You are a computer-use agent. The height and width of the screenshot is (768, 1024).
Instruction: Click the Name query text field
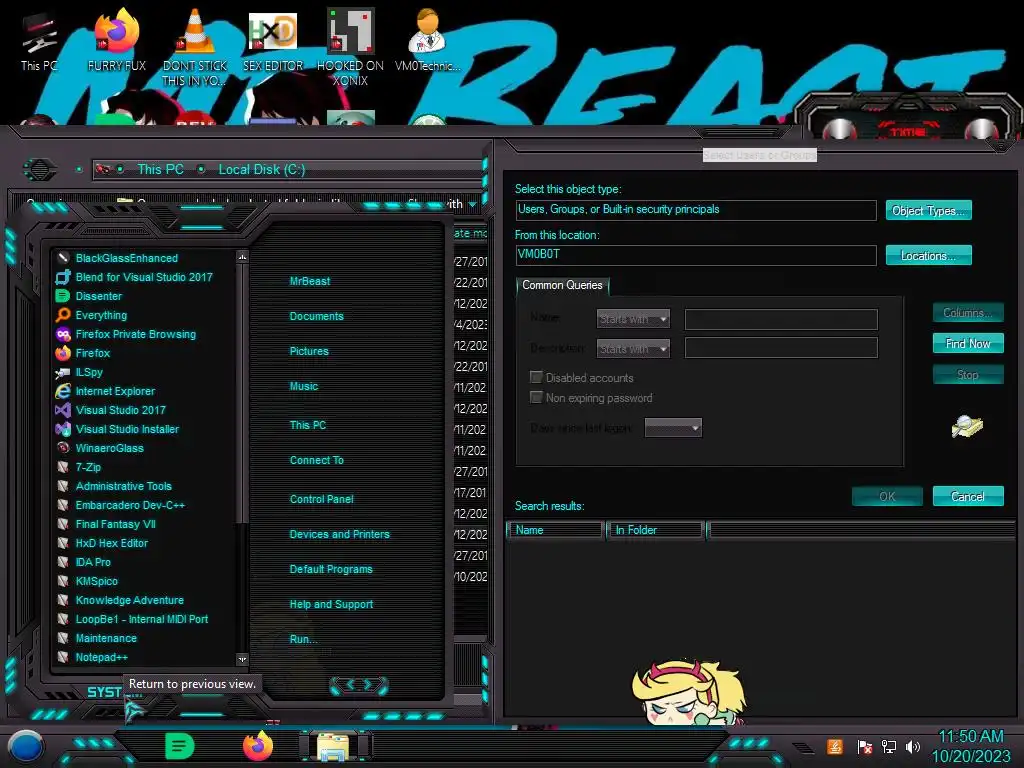780,319
